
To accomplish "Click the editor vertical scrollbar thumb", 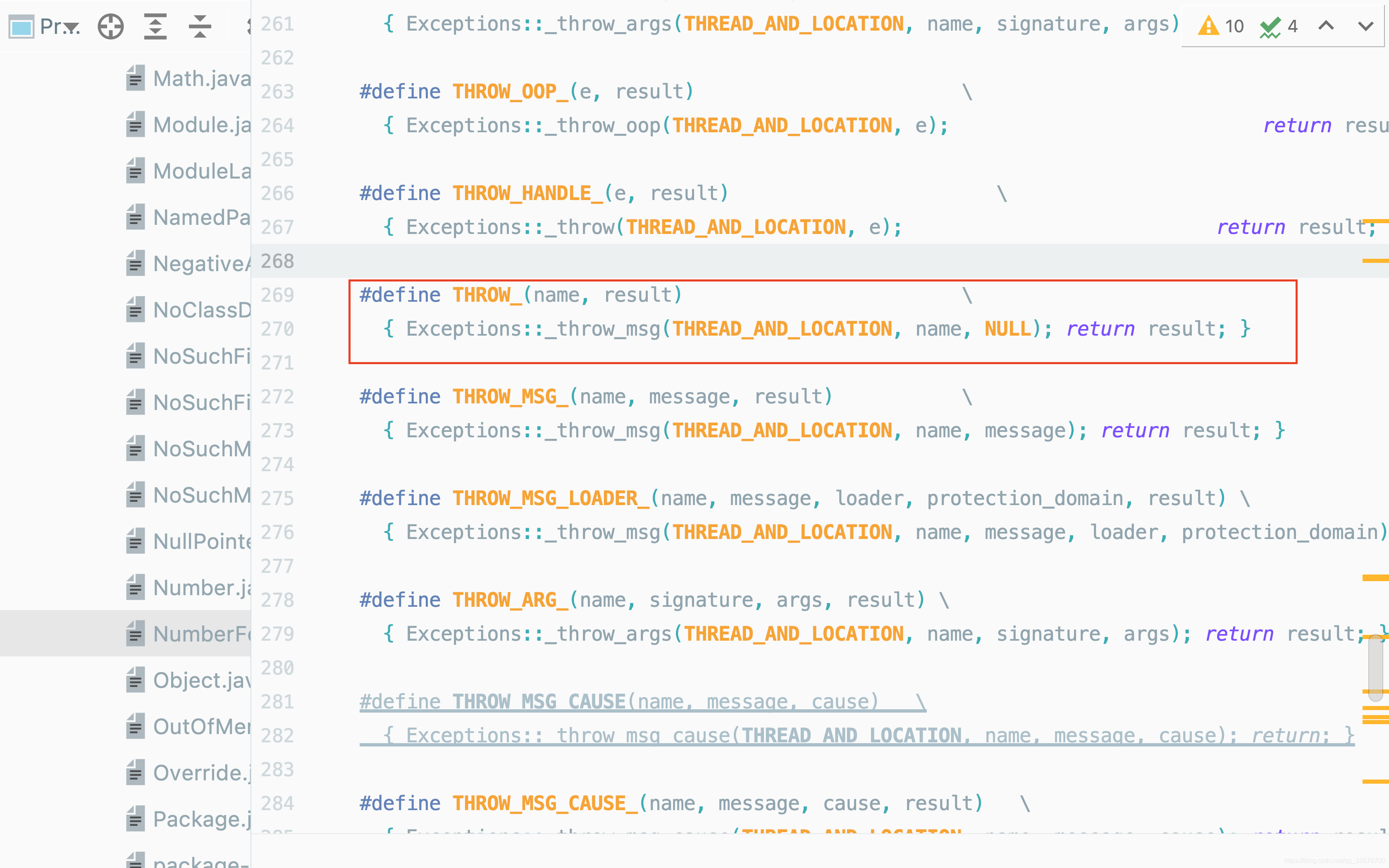I will point(1375,668).
